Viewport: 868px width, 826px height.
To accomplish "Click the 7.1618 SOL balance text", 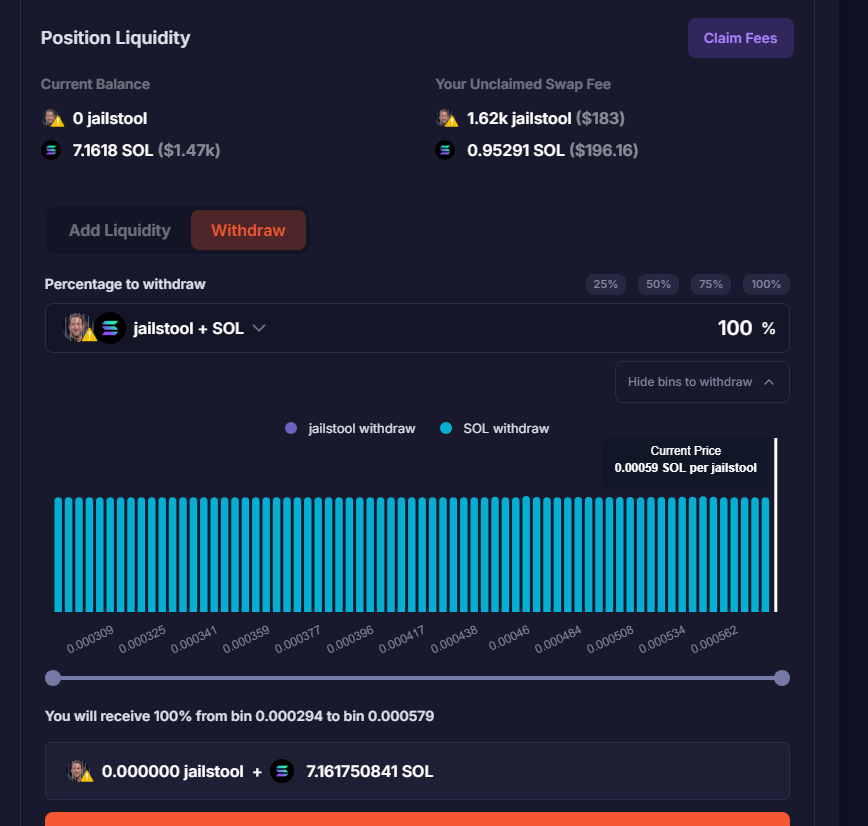I will 113,151.
